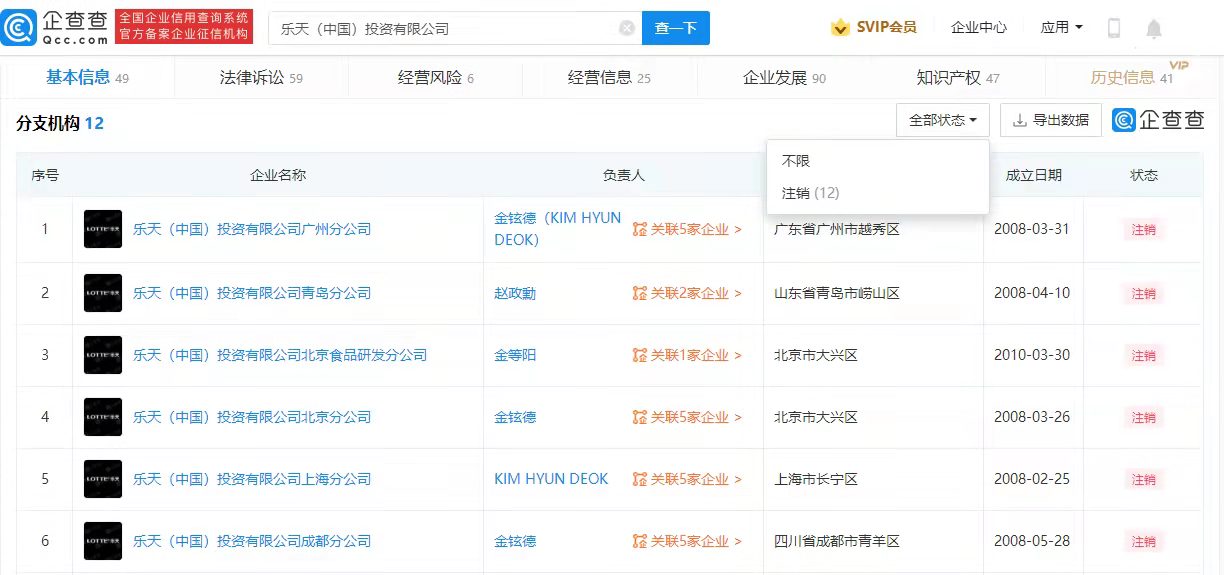Click the SVIP crown member icon
This screenshot has height=575, width=1224.
[x=840, y=27]
